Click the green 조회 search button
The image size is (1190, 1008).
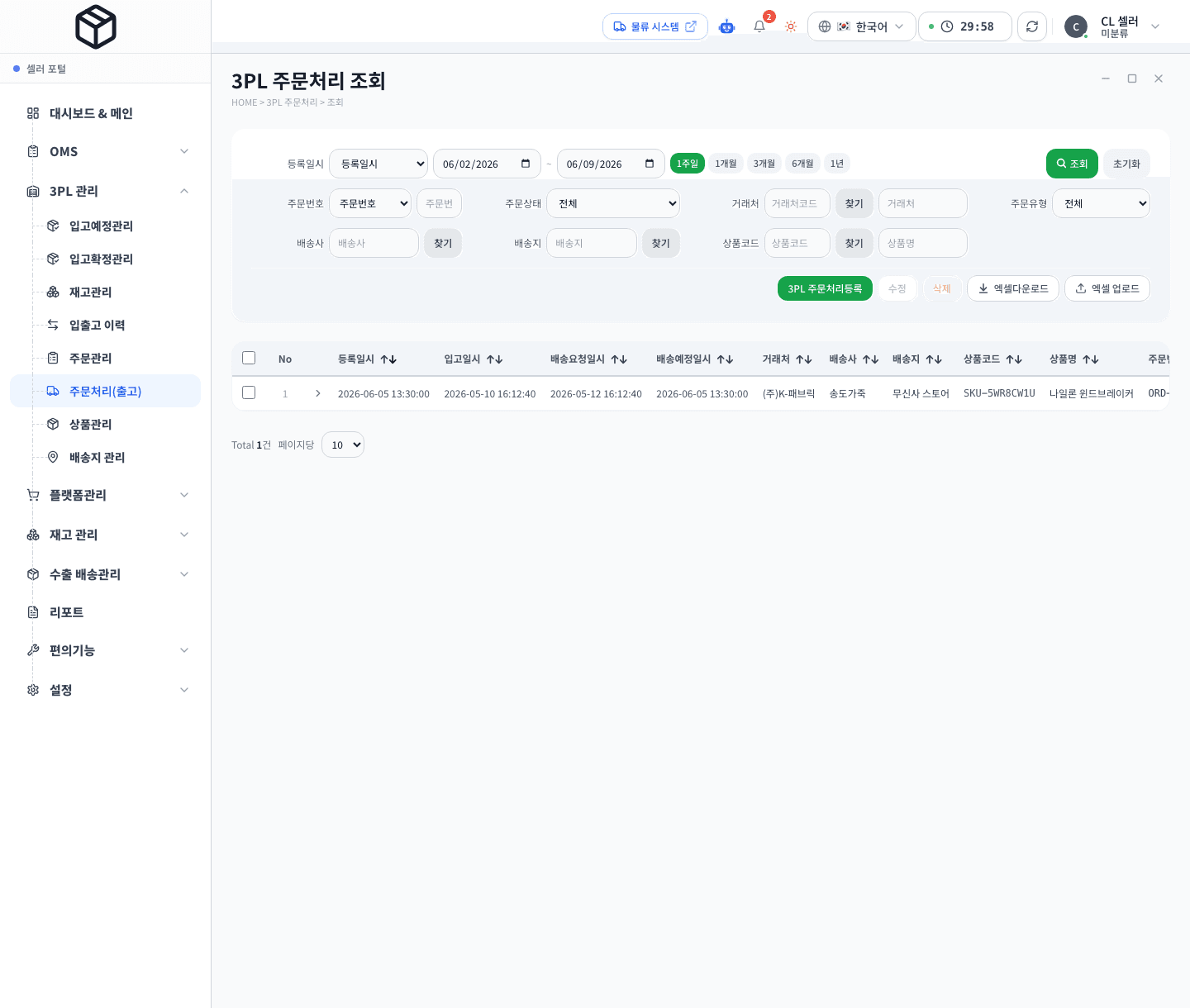pos(1073,164)
